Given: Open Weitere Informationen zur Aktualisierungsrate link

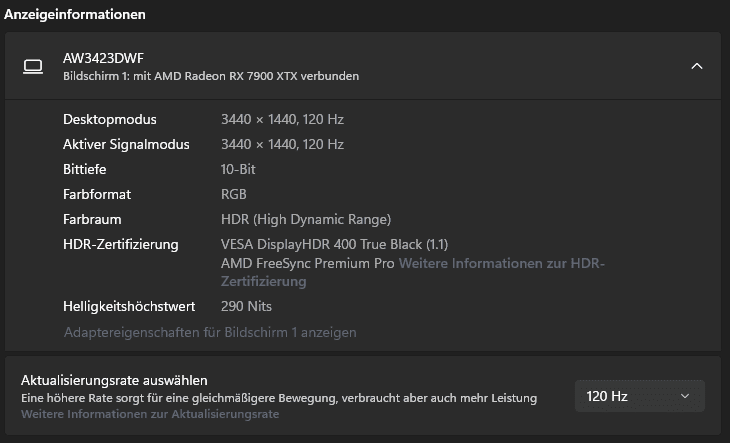Looking at the screenshot, I should (x=150, y=414).
